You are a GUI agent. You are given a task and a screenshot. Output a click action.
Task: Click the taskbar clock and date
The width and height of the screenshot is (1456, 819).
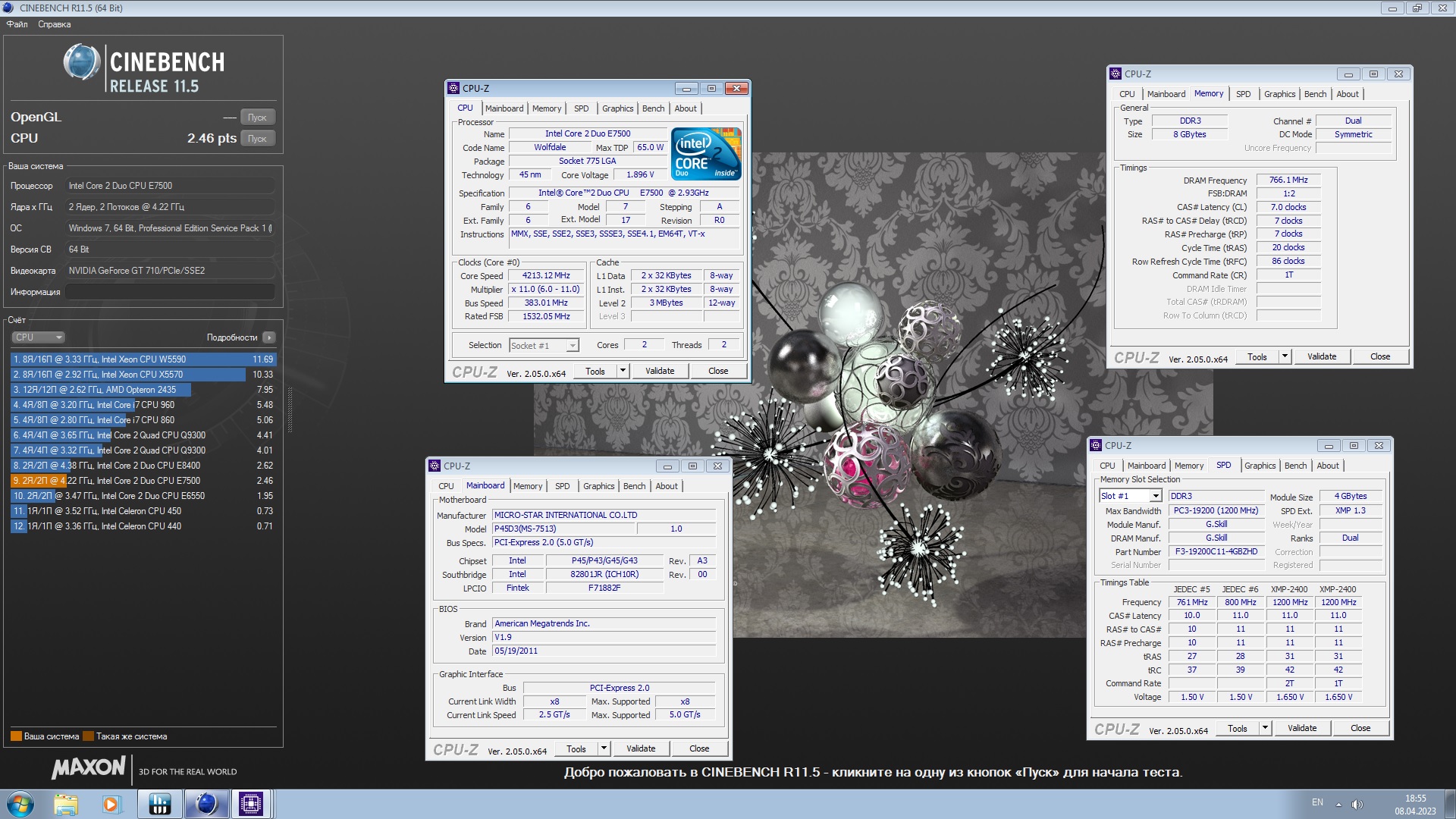click(x=1415, y=805)
